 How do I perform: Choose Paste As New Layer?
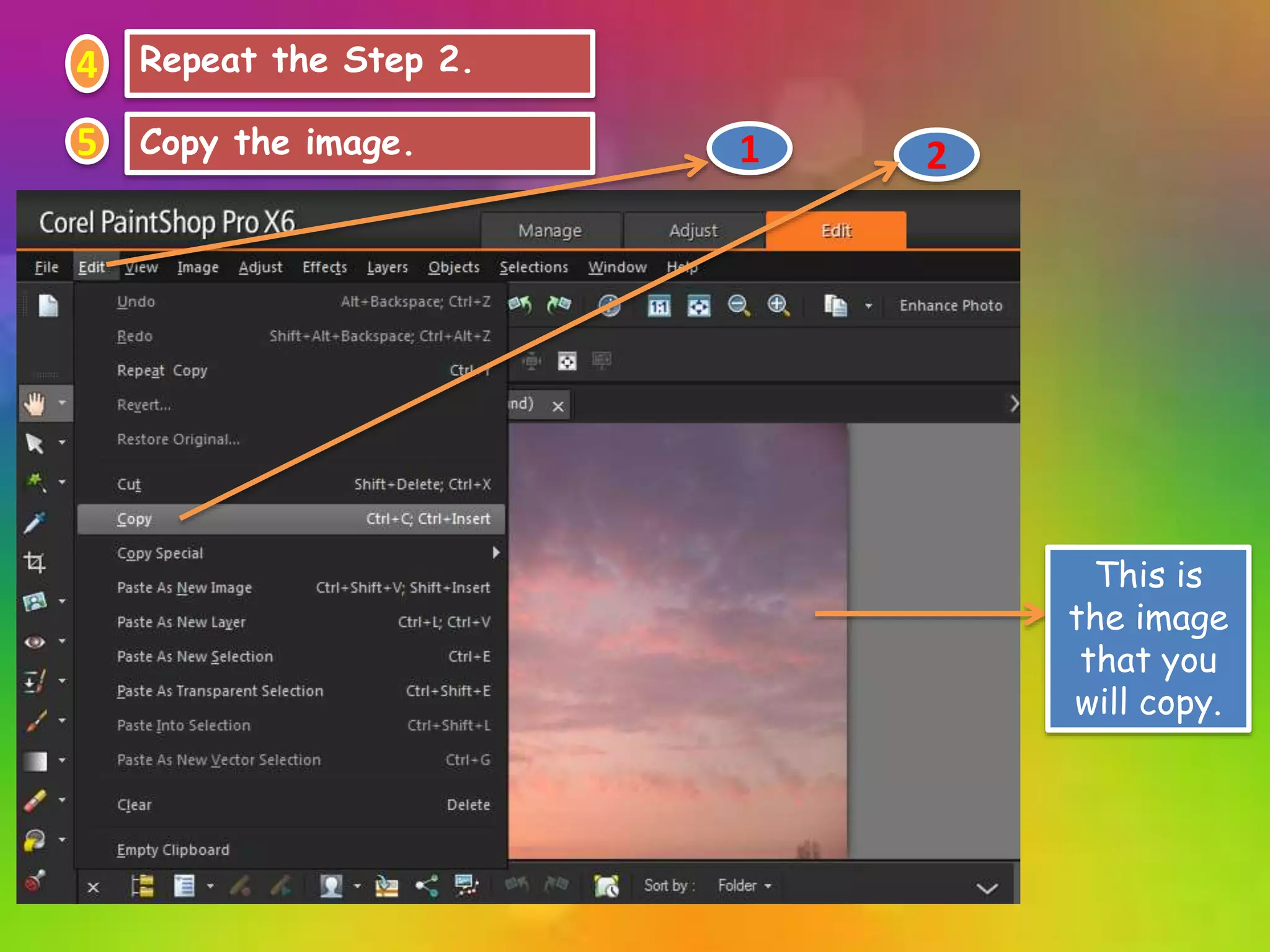point(291,622)
